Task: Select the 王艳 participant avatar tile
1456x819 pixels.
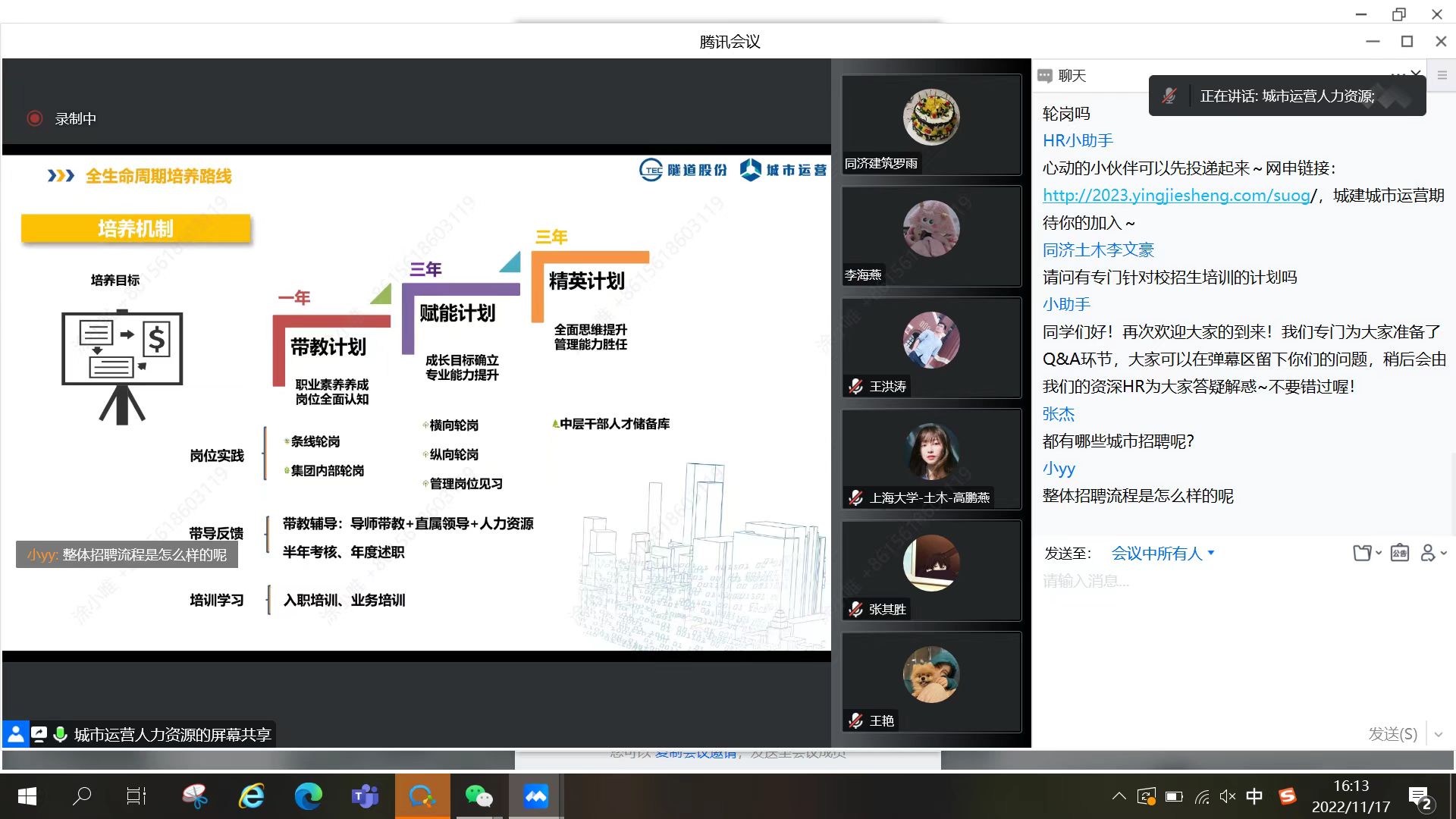Action: pos(931,682)
